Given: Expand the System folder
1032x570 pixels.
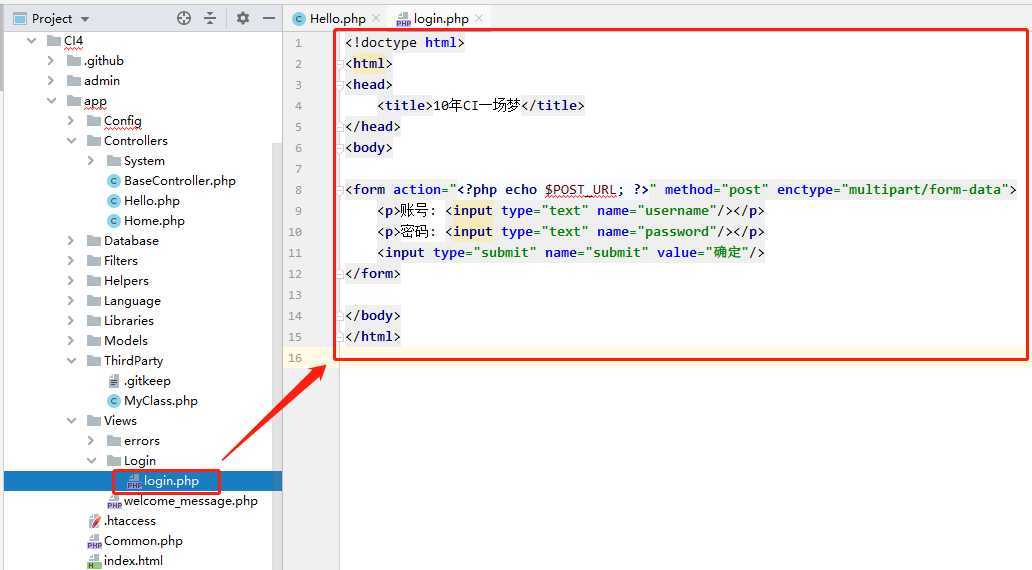Looking at the screenshot, I should 91,161.
